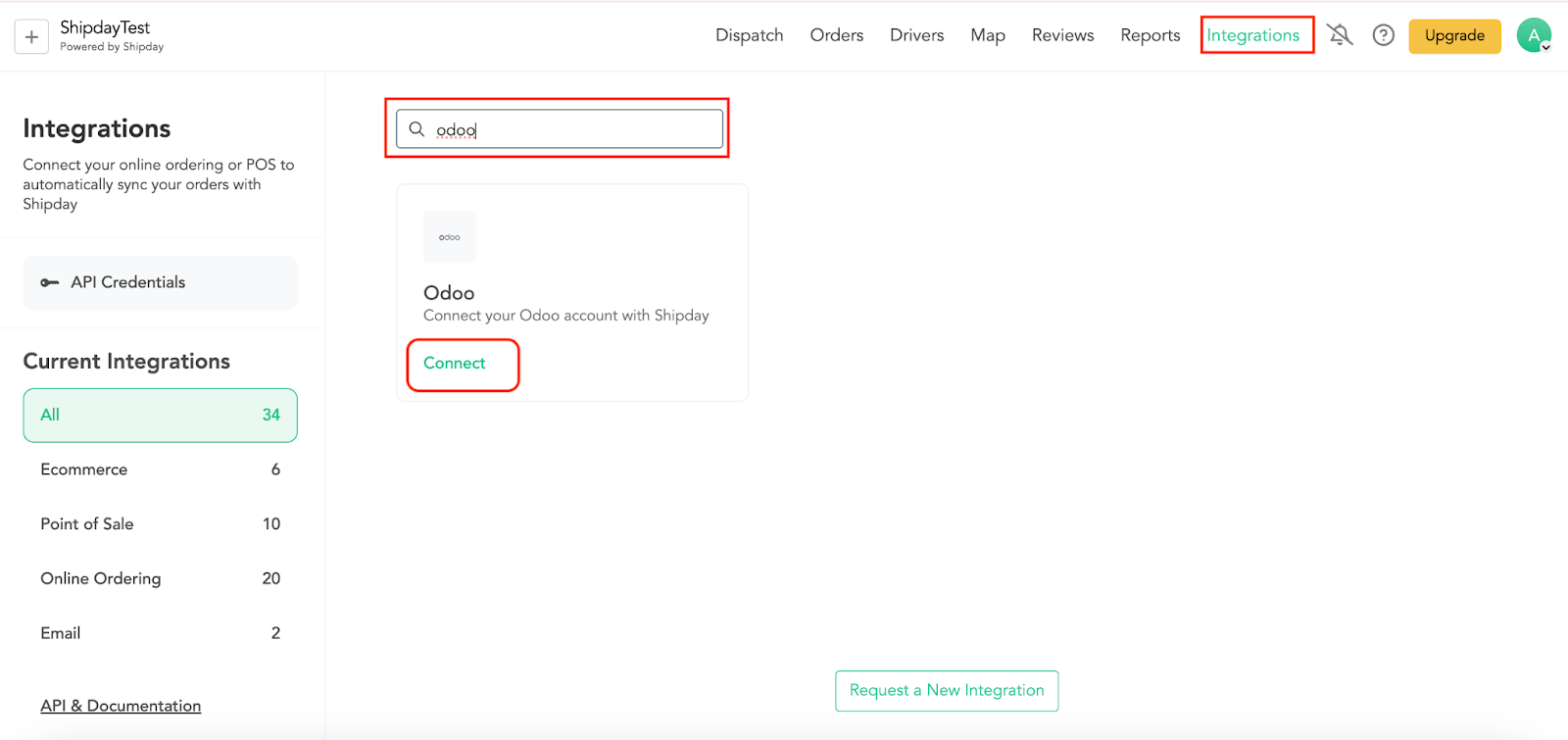1568x740 pixels.
Task: Click the Odoo card title
Action: tap(449, 293)
